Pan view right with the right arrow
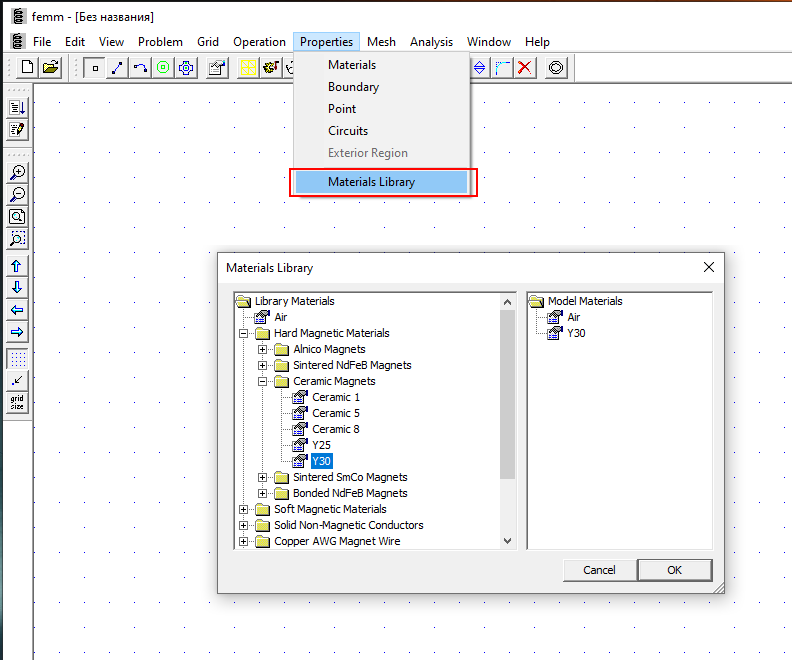Screen dimensions: 792x660 [x=17, y=332]
